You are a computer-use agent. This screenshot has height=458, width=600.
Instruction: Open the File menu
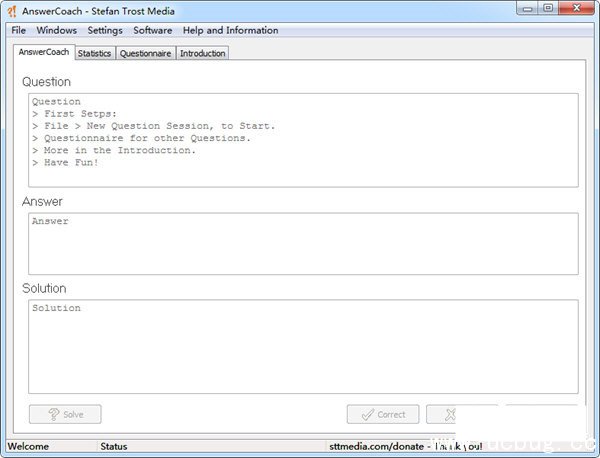pos(19,30)
